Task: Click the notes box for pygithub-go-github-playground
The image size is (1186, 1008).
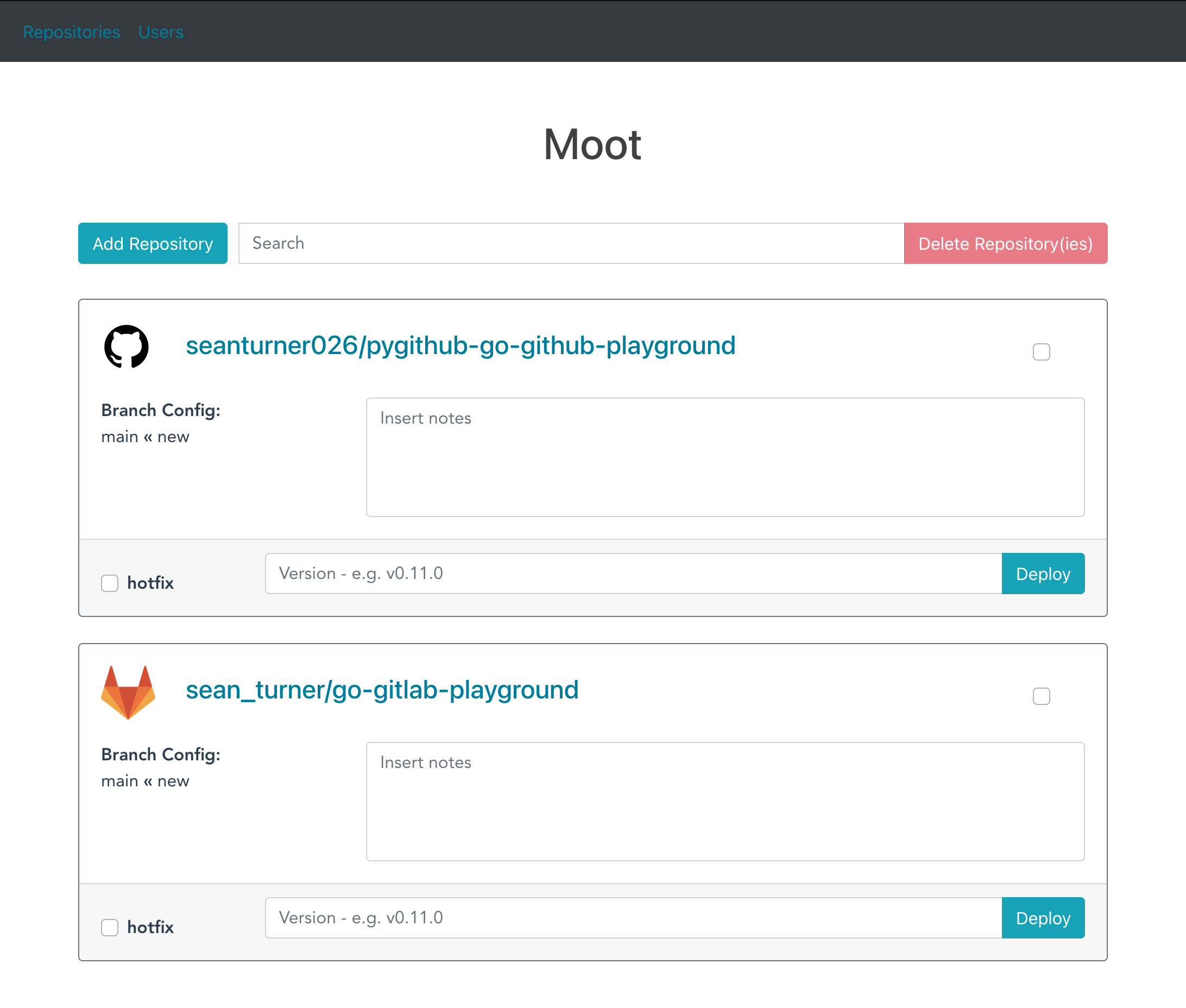Action: pyautogui.click(x=724, y=457)
